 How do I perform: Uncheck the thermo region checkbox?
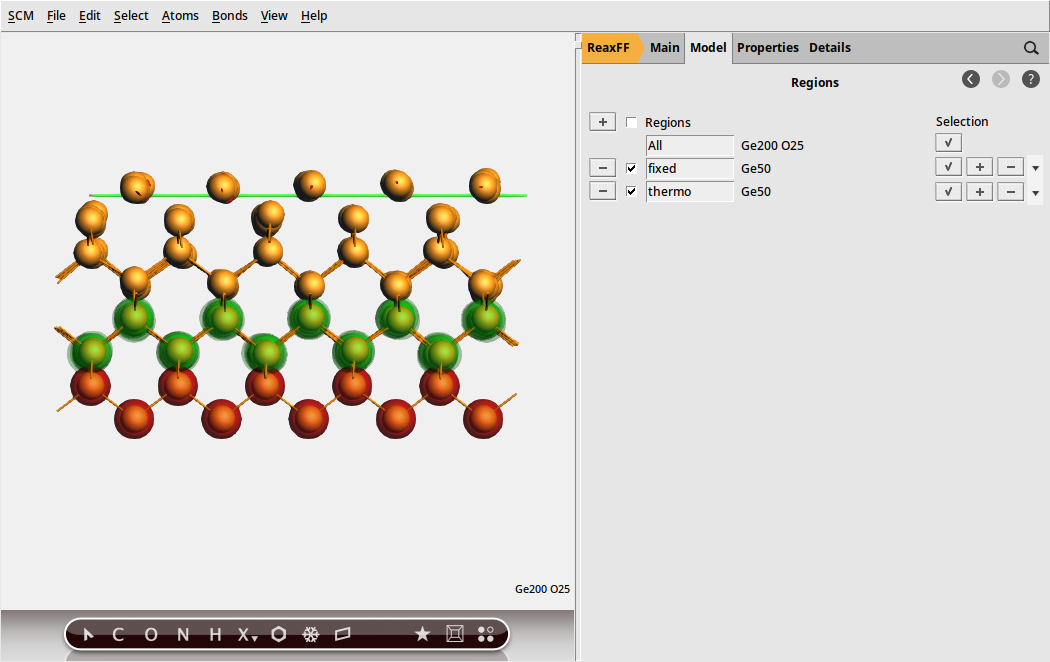631,191
